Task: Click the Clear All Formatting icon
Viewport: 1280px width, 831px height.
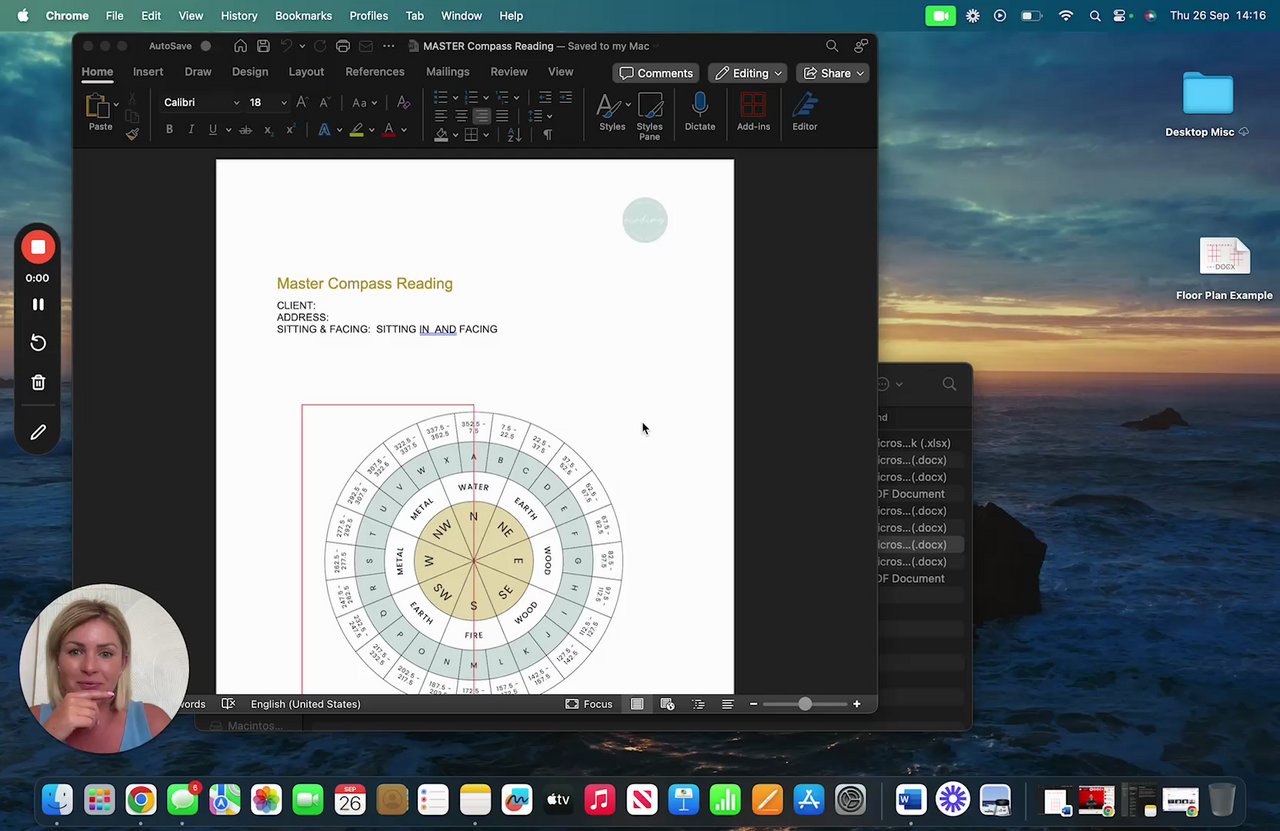Action: [403, 103]
